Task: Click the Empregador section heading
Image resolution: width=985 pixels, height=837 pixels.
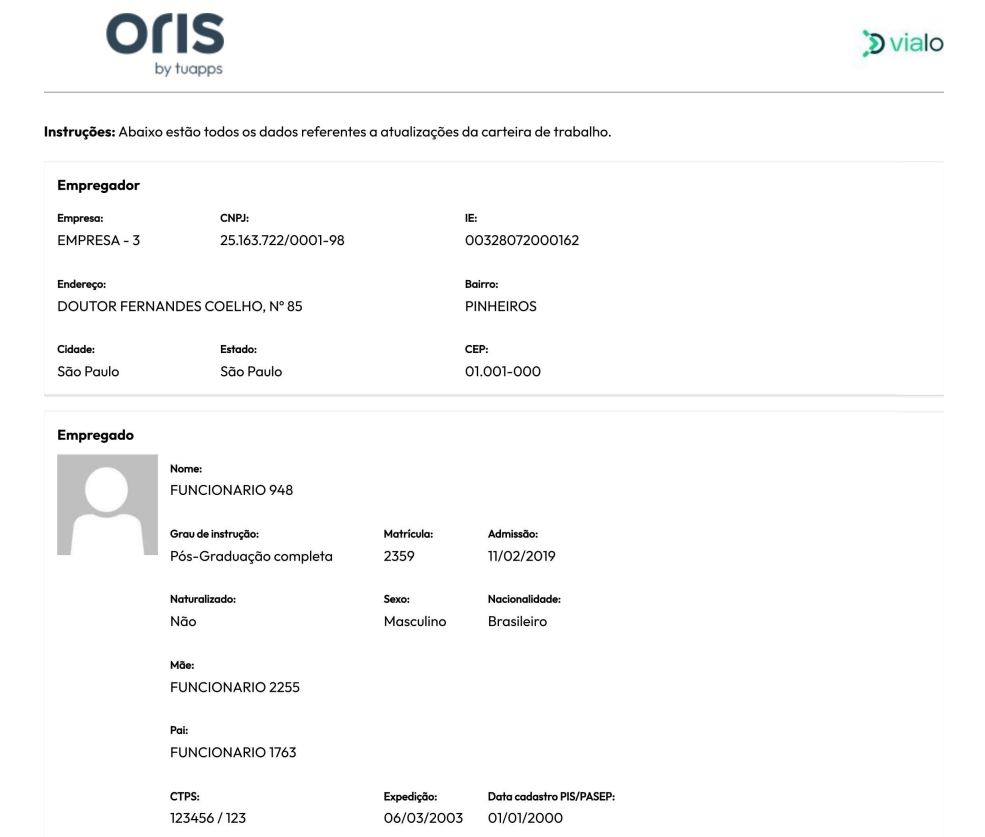Action: 99,185
